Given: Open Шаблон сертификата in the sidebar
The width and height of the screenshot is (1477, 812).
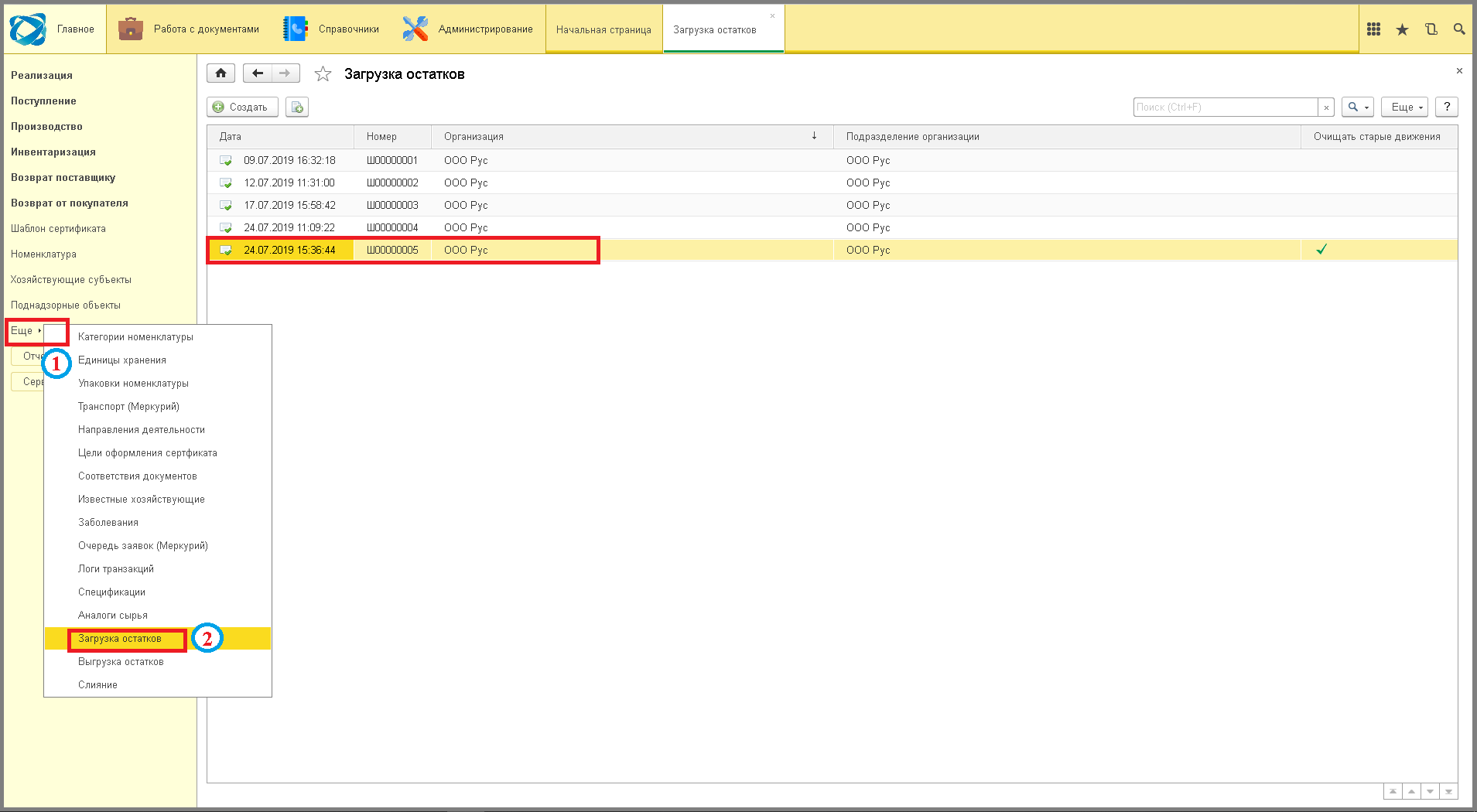Looking at the screenshot, I should pos(58,229).
